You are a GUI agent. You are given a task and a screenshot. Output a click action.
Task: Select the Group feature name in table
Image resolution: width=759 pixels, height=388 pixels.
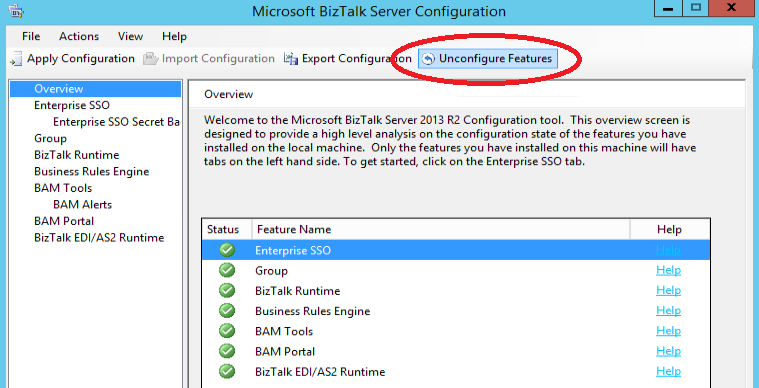272,271
